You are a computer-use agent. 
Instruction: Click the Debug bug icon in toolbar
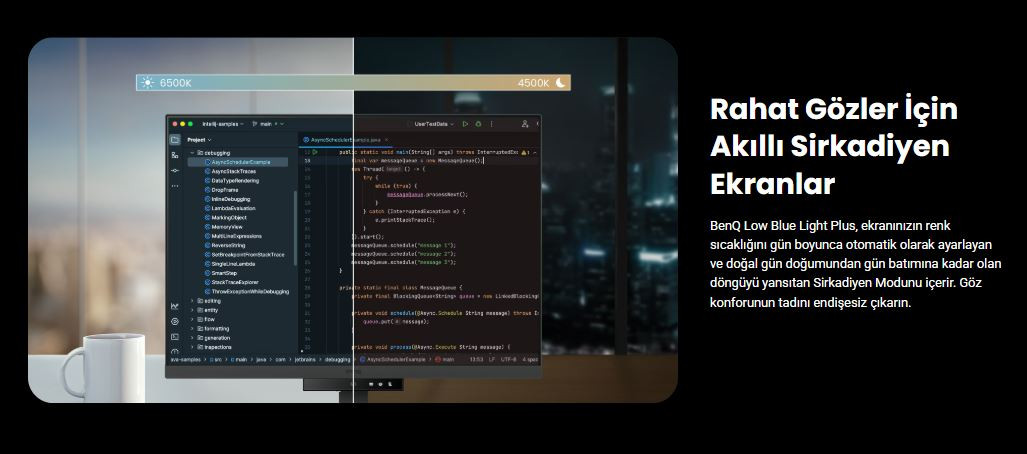[x=479, y=124]
